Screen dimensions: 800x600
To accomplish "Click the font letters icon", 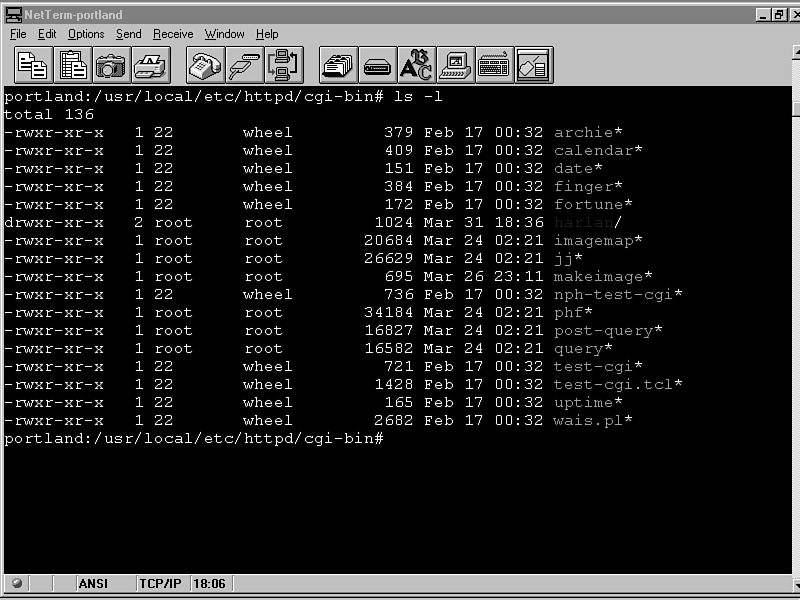I will tap(416, 65).
